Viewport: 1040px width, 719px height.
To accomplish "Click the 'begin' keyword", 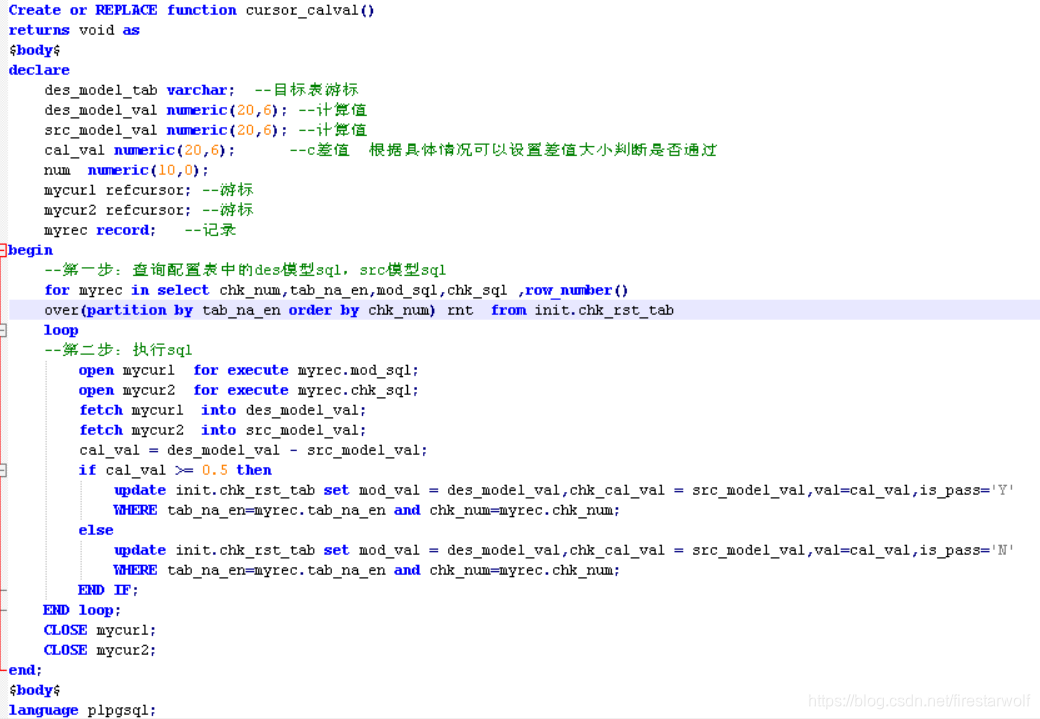I will pyautogui.click(x=31, y=250).
